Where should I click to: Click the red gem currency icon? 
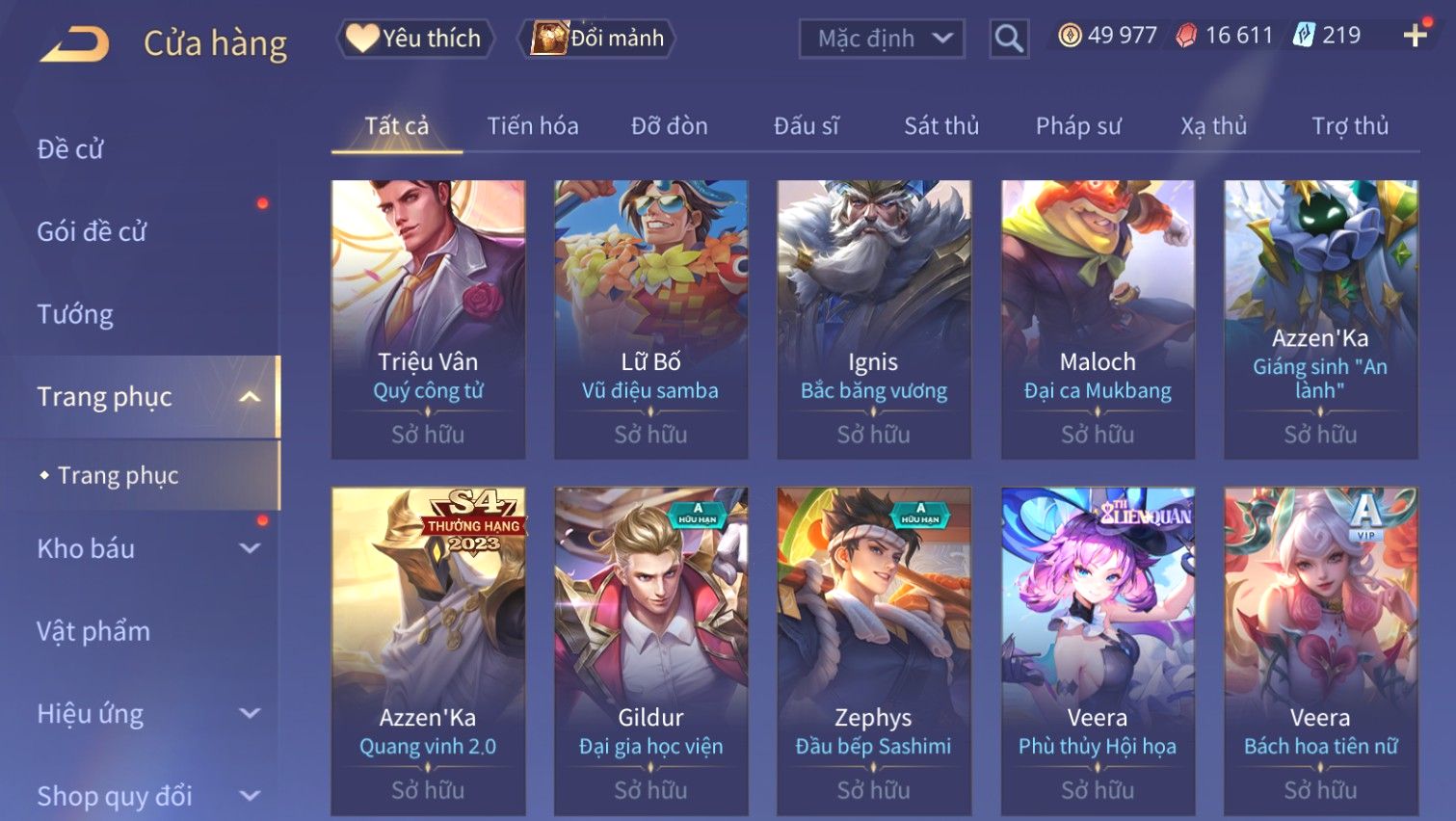(1186, 36)
